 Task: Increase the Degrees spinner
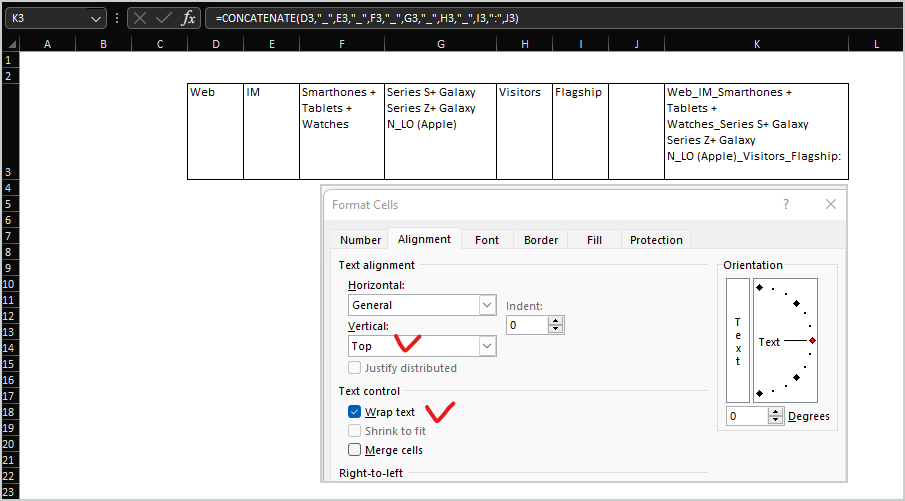pos(776,412)
